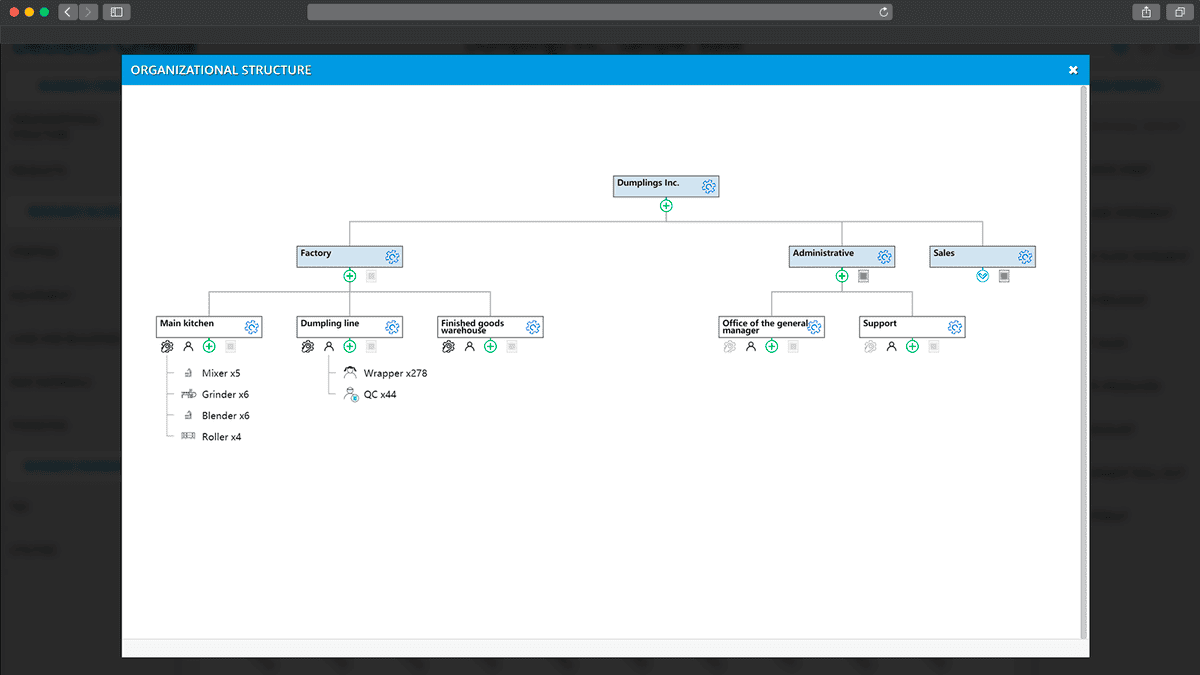This screenshot has height=675, width=1200.
Task: Open the Sales node settings gear
Action: (1023, 256)
